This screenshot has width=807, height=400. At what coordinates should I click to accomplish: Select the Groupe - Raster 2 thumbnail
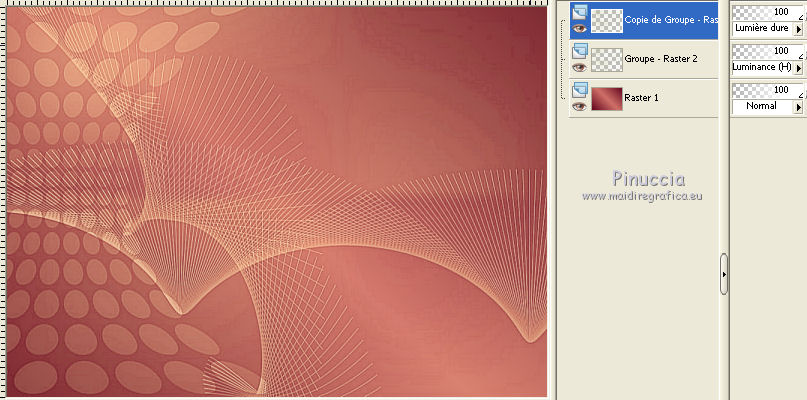[x=607, y=60]
